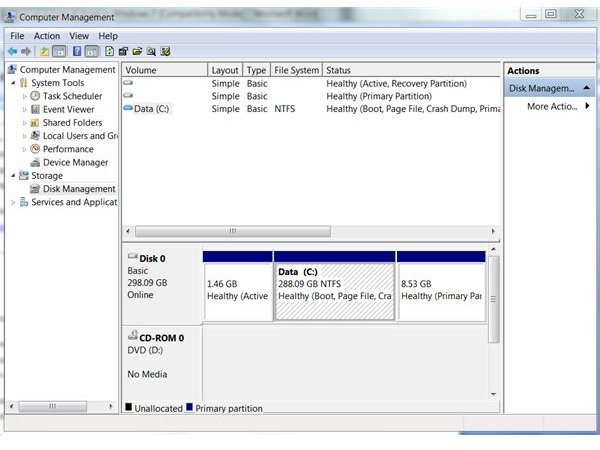Select Local Users and Groups icon
The width and height of the screenshot is (600, 450).
(35, 135)
